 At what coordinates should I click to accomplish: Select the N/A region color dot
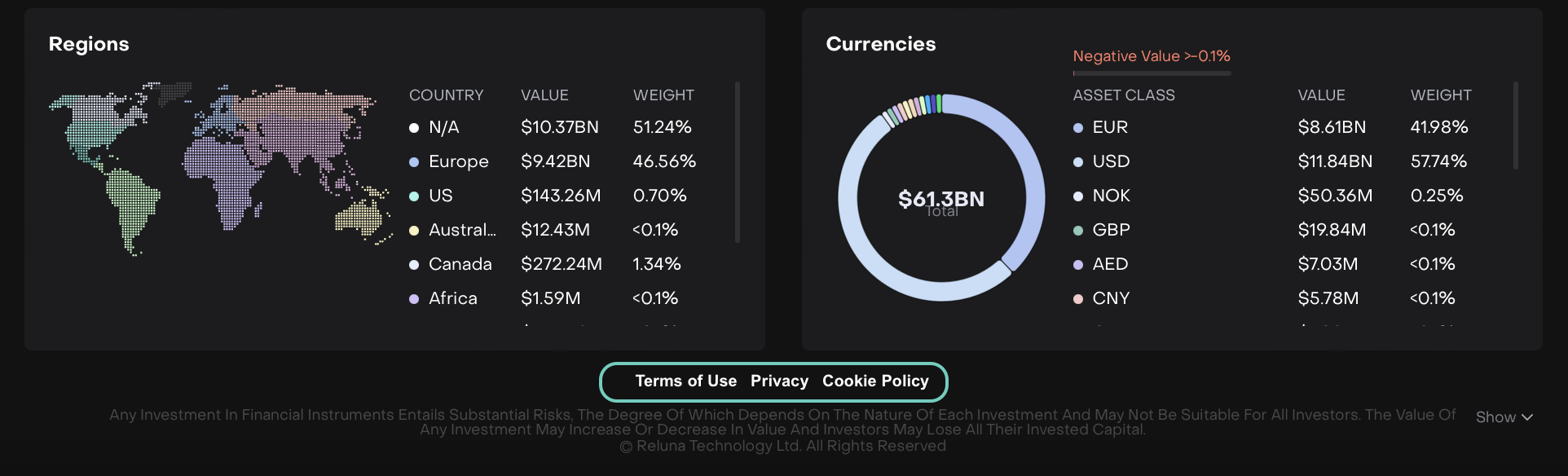pyautogui.click(x=414, y=128)
